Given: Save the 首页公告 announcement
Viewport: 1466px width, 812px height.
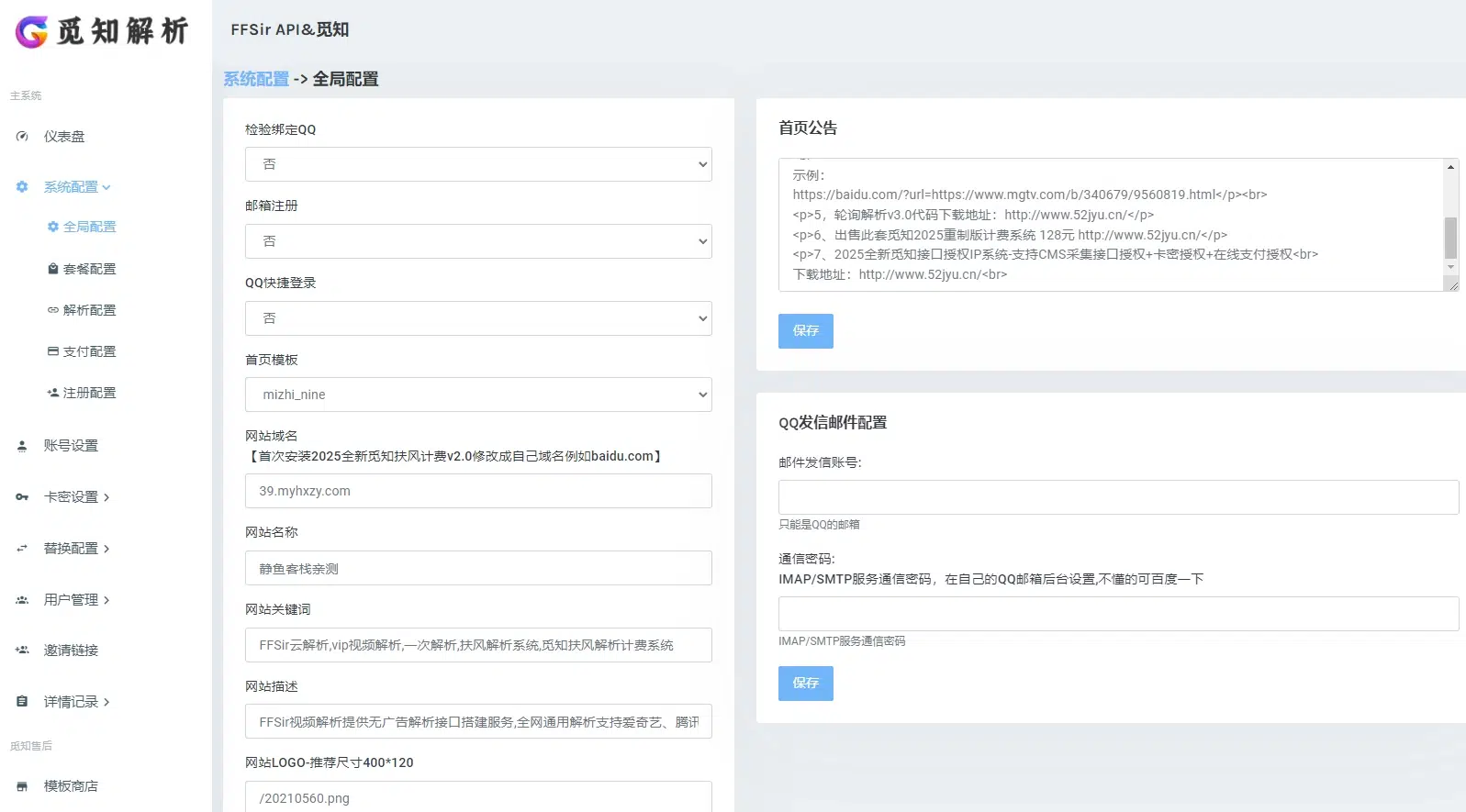Looking at the screenshot, I should click(x=806, y=331).
